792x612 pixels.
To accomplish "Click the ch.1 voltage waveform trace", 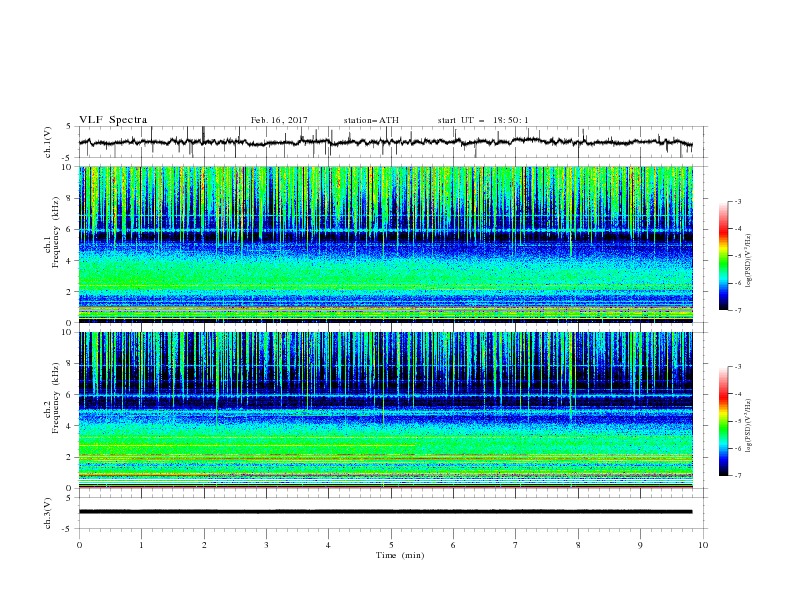I will (385, 142).
